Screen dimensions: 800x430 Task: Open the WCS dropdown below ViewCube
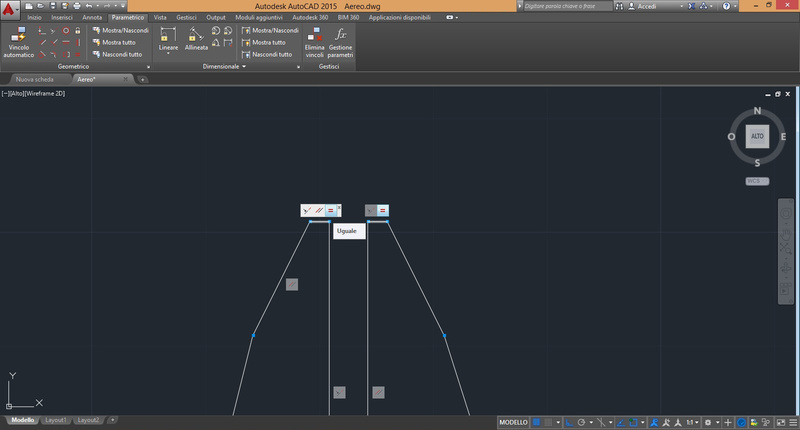[x=757, y=181]
